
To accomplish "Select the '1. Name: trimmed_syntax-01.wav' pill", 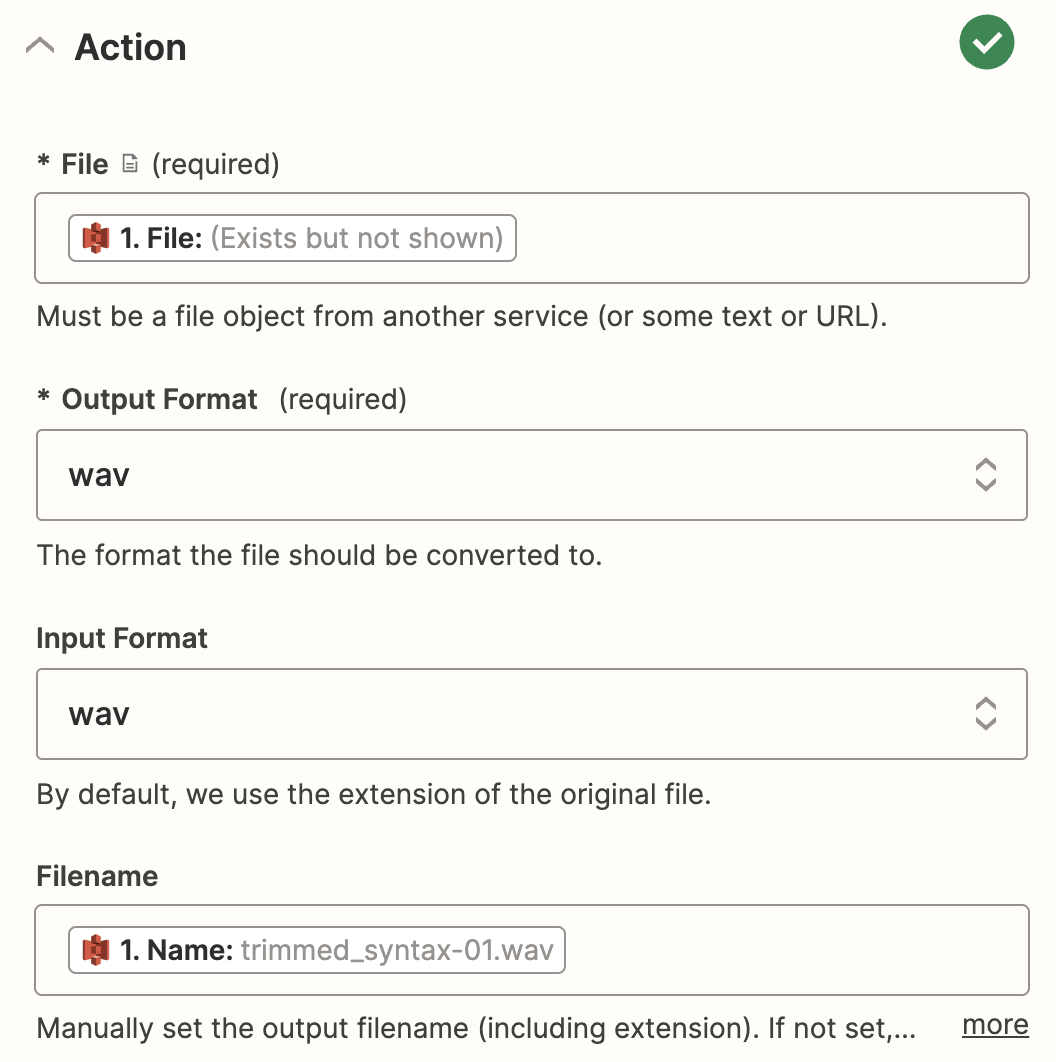I will [x=316, y=950].
